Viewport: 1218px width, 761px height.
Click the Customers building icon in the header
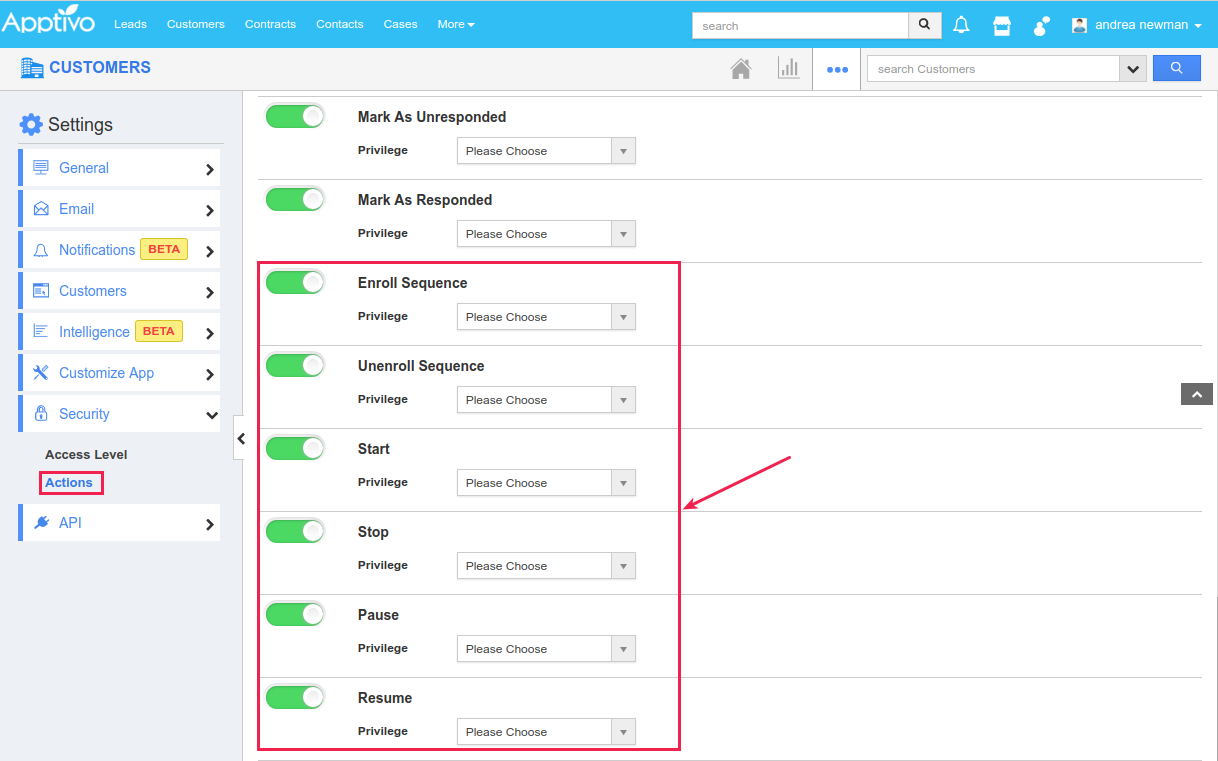[x=32, y=68]
